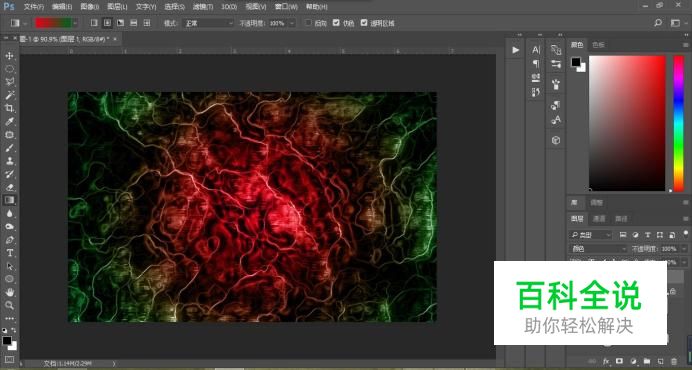
Task: Select the Crop tool
Action: 9,108
